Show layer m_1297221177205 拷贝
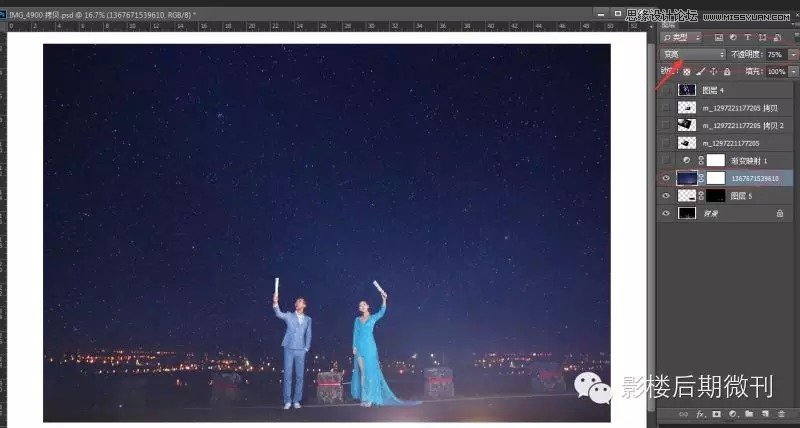Viewport: 800px width, 428px height. coord(666,108)
